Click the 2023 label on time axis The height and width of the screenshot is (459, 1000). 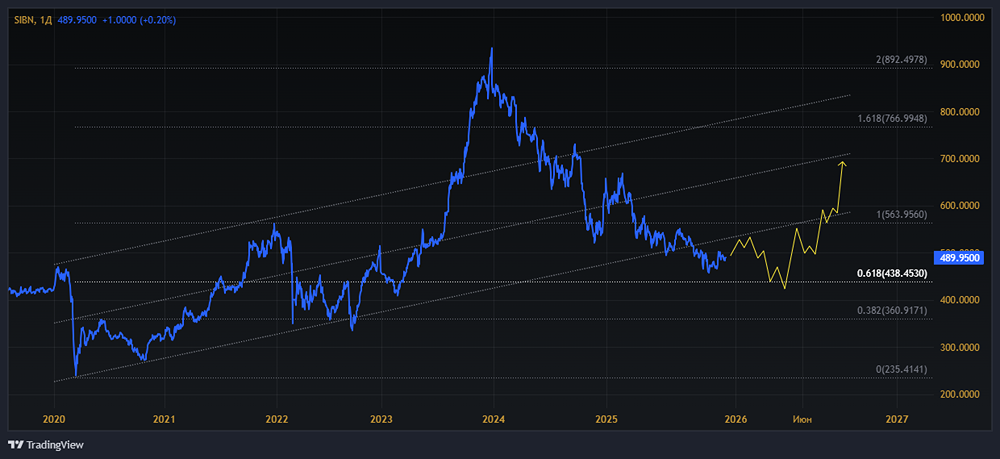pyautogui.click(x=381, y=419)
